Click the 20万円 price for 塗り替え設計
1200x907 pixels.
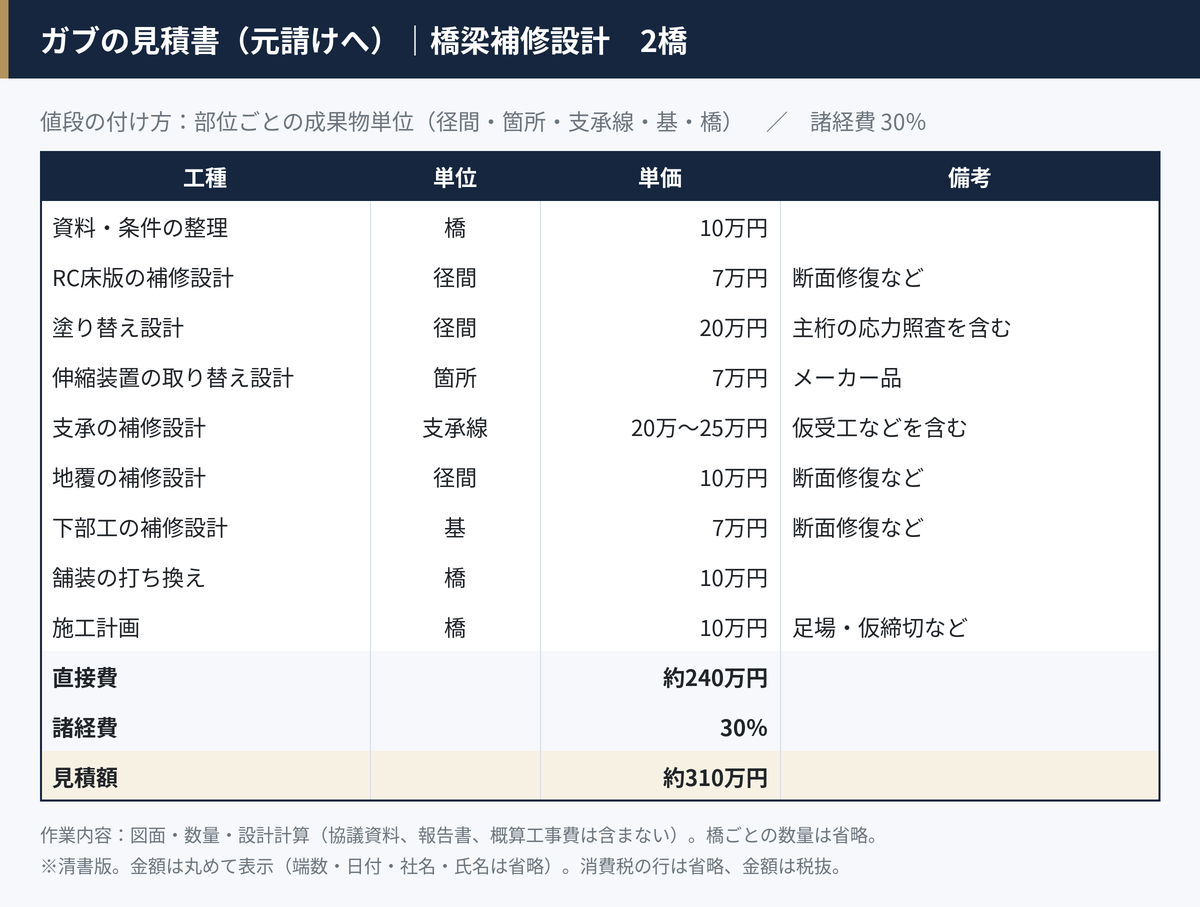click(734, 328)
